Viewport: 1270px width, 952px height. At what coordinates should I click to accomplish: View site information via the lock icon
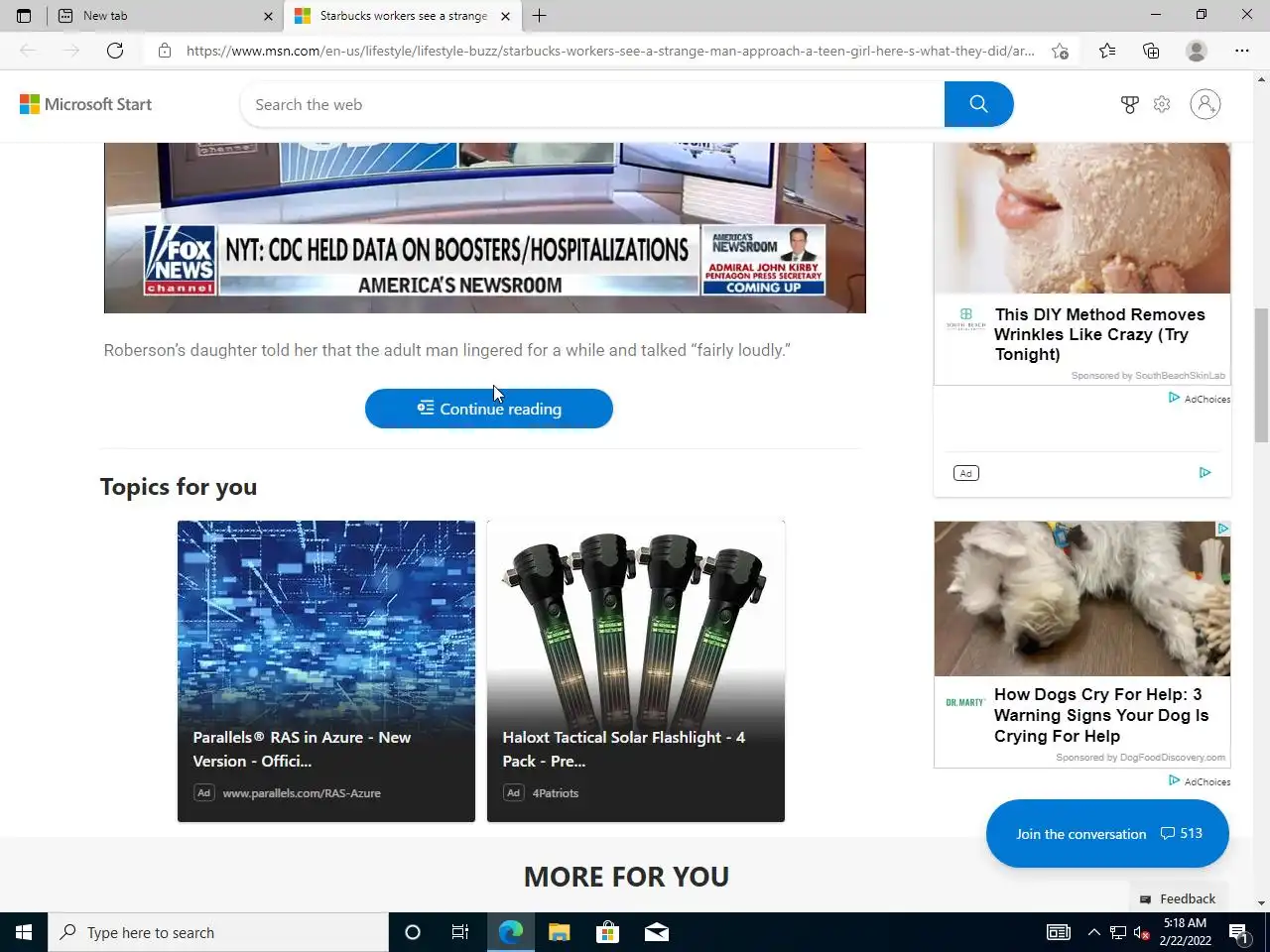(x=165, y=51)
